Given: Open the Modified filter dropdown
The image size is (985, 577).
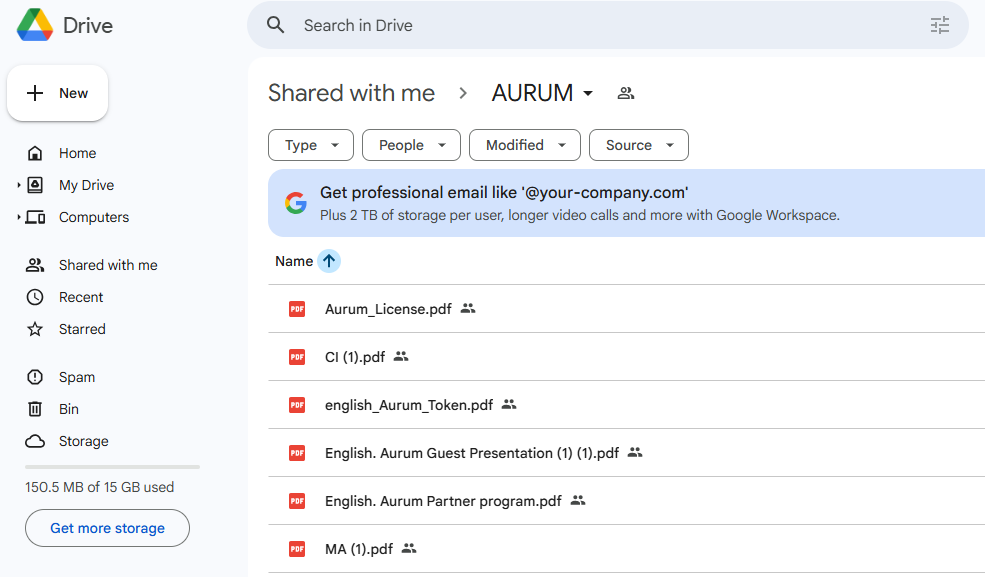Looking at the screenshot, I should [525, 145].
